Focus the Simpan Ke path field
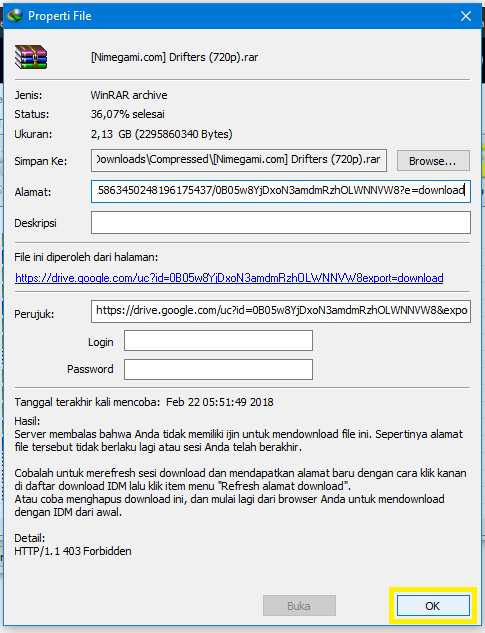 pyautogui.click(x=239, y=160)
